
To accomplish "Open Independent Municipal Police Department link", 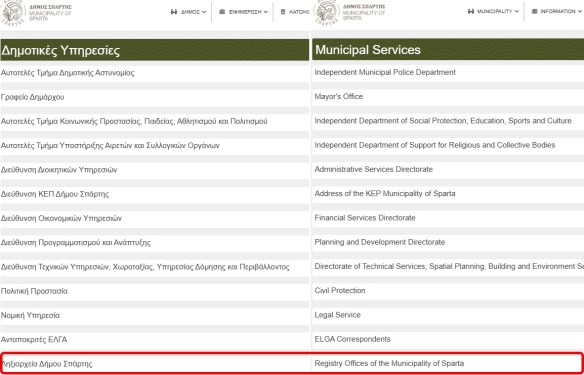I will [385, 72].
